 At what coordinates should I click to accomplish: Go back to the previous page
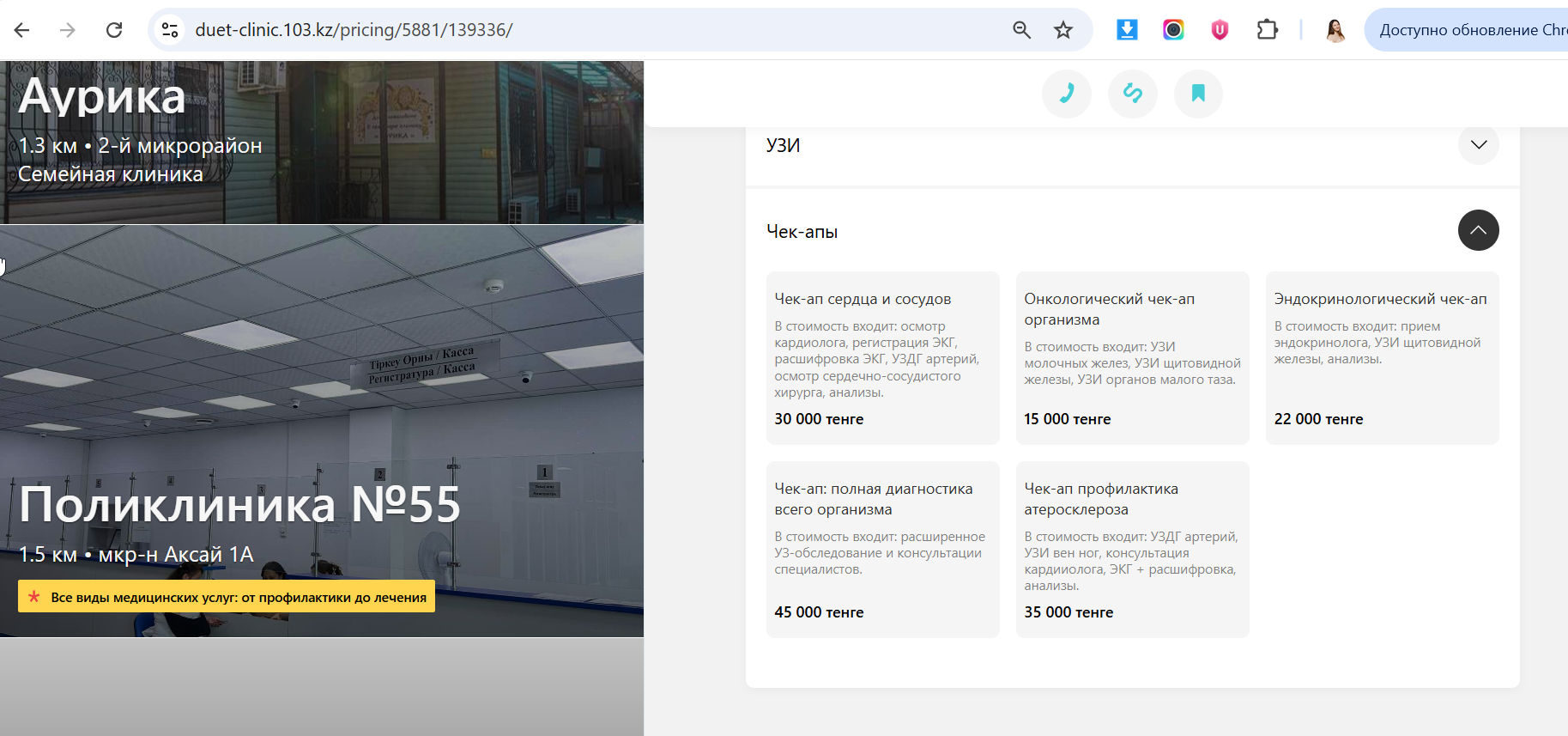pyautogui.click(x=22, y=30)
